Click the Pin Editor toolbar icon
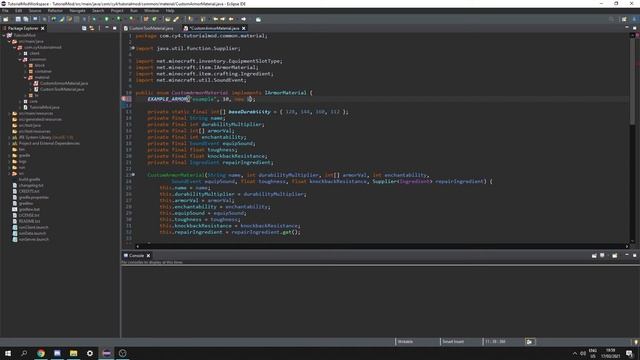 pos(258,19)
